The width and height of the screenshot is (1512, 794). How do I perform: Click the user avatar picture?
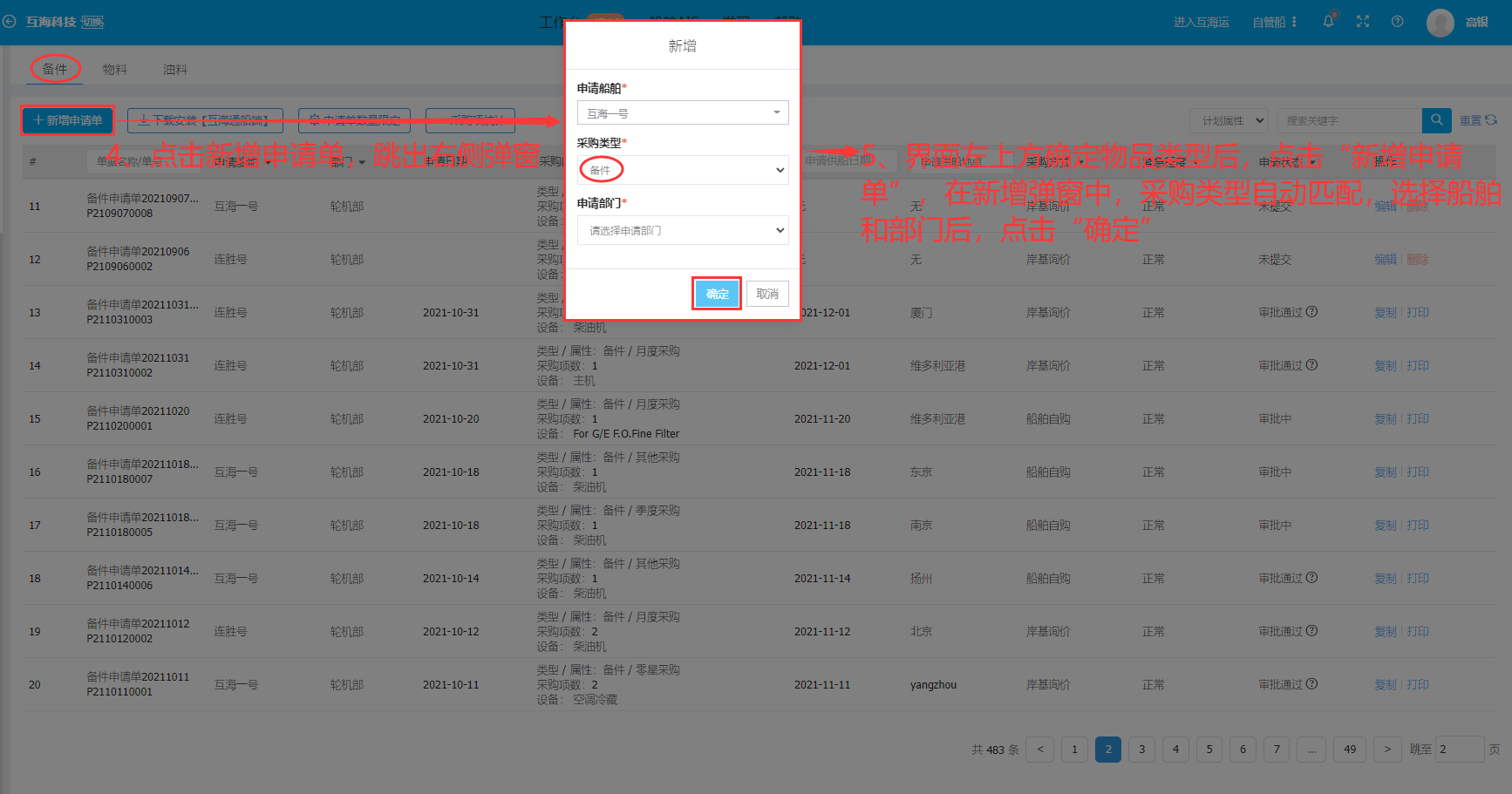pyautogui.click(x=1440, y=23)
